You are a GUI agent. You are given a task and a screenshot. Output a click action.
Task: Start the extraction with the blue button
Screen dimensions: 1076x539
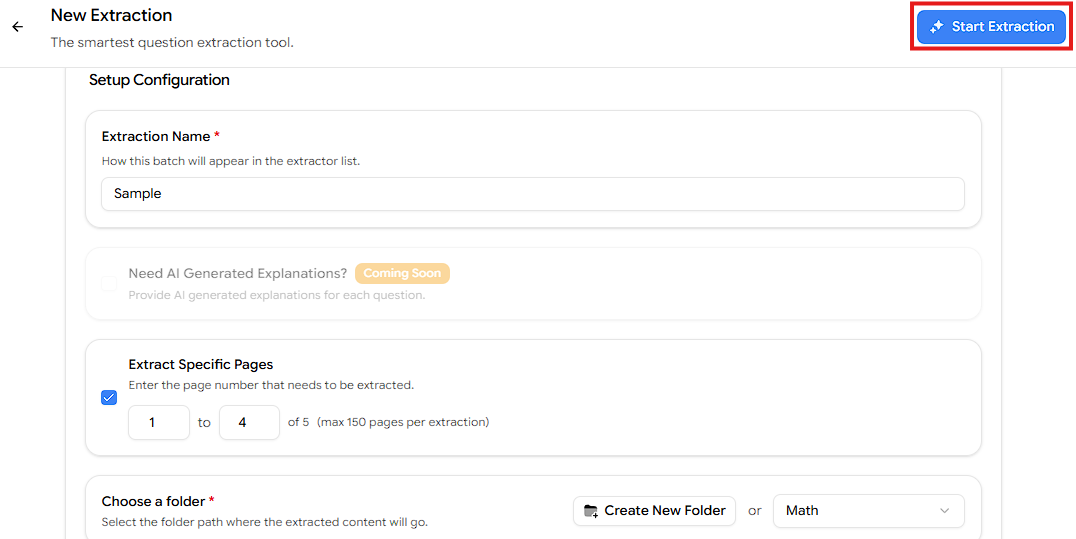pyautogui.click(x=992, y=27)
